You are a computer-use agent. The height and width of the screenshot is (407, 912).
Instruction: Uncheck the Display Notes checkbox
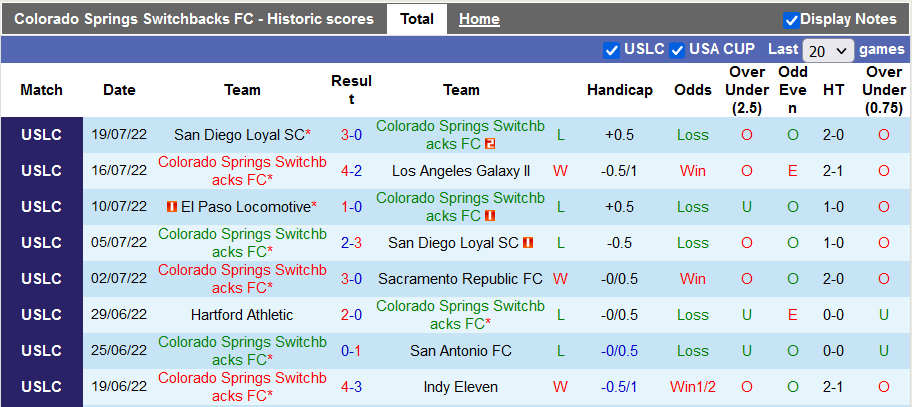coord(791,19)
